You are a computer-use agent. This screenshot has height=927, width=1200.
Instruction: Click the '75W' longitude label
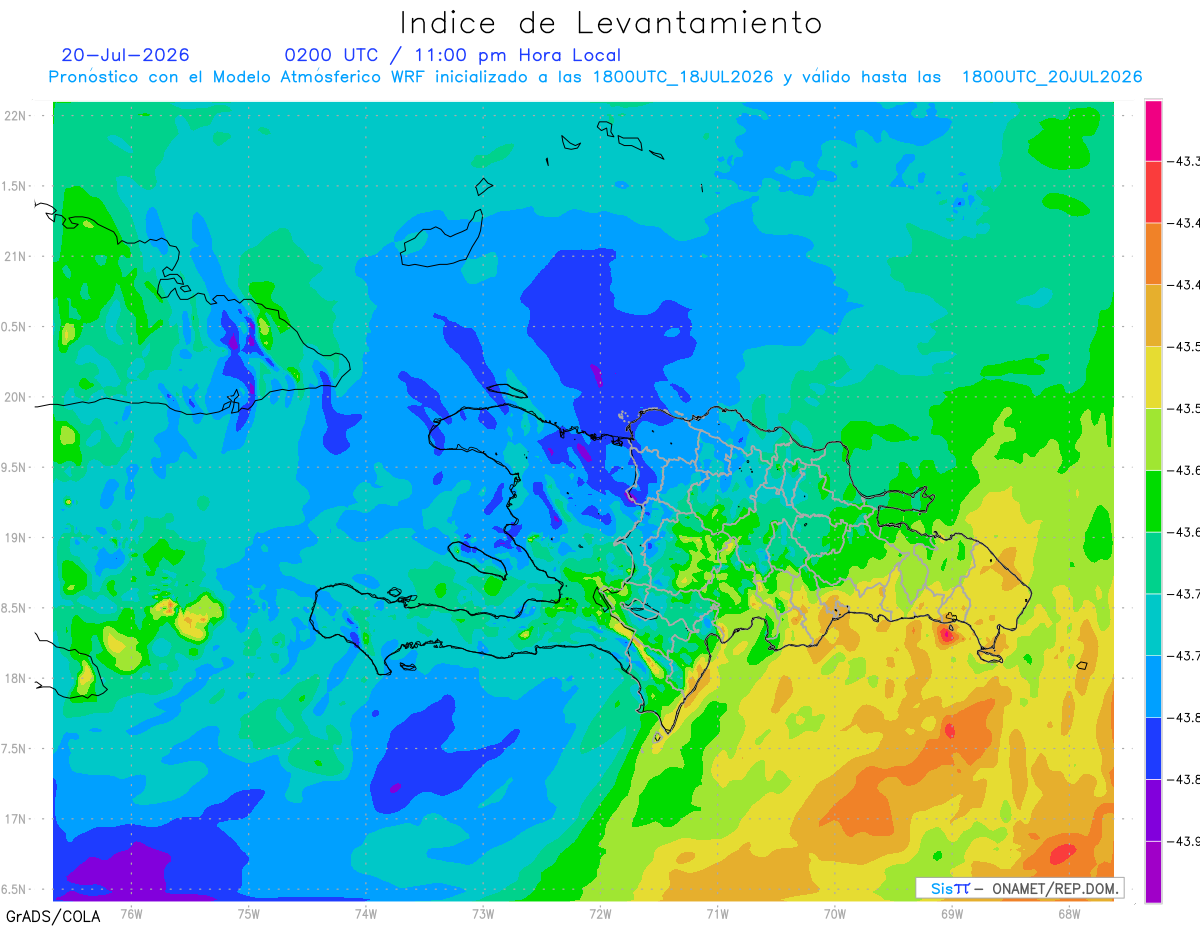[x=248, y=913]
